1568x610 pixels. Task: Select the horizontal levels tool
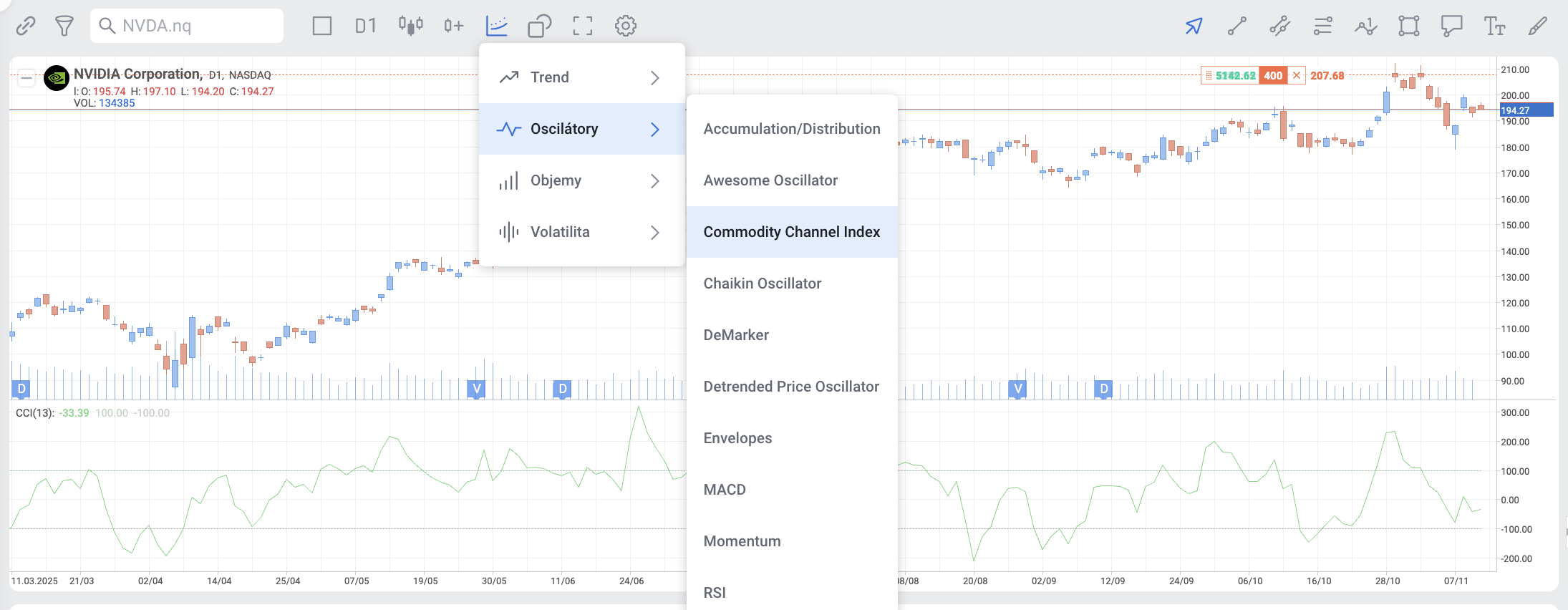tap(1323, 26)
